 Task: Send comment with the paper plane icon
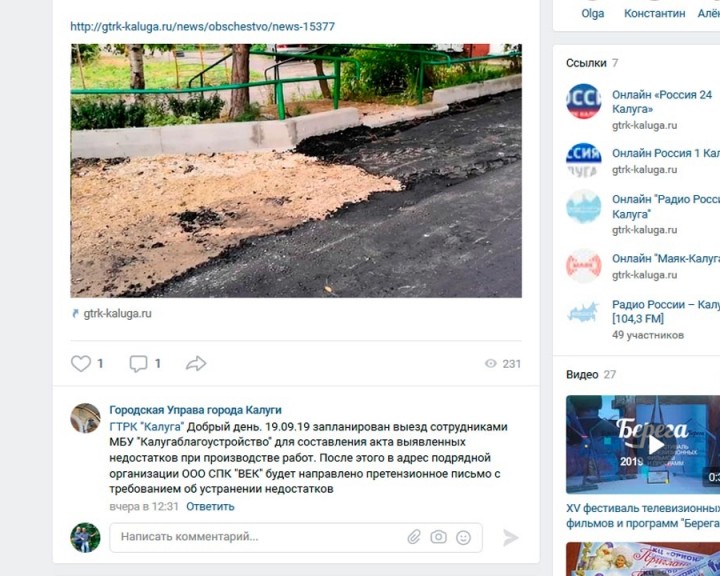pos(511,537)
